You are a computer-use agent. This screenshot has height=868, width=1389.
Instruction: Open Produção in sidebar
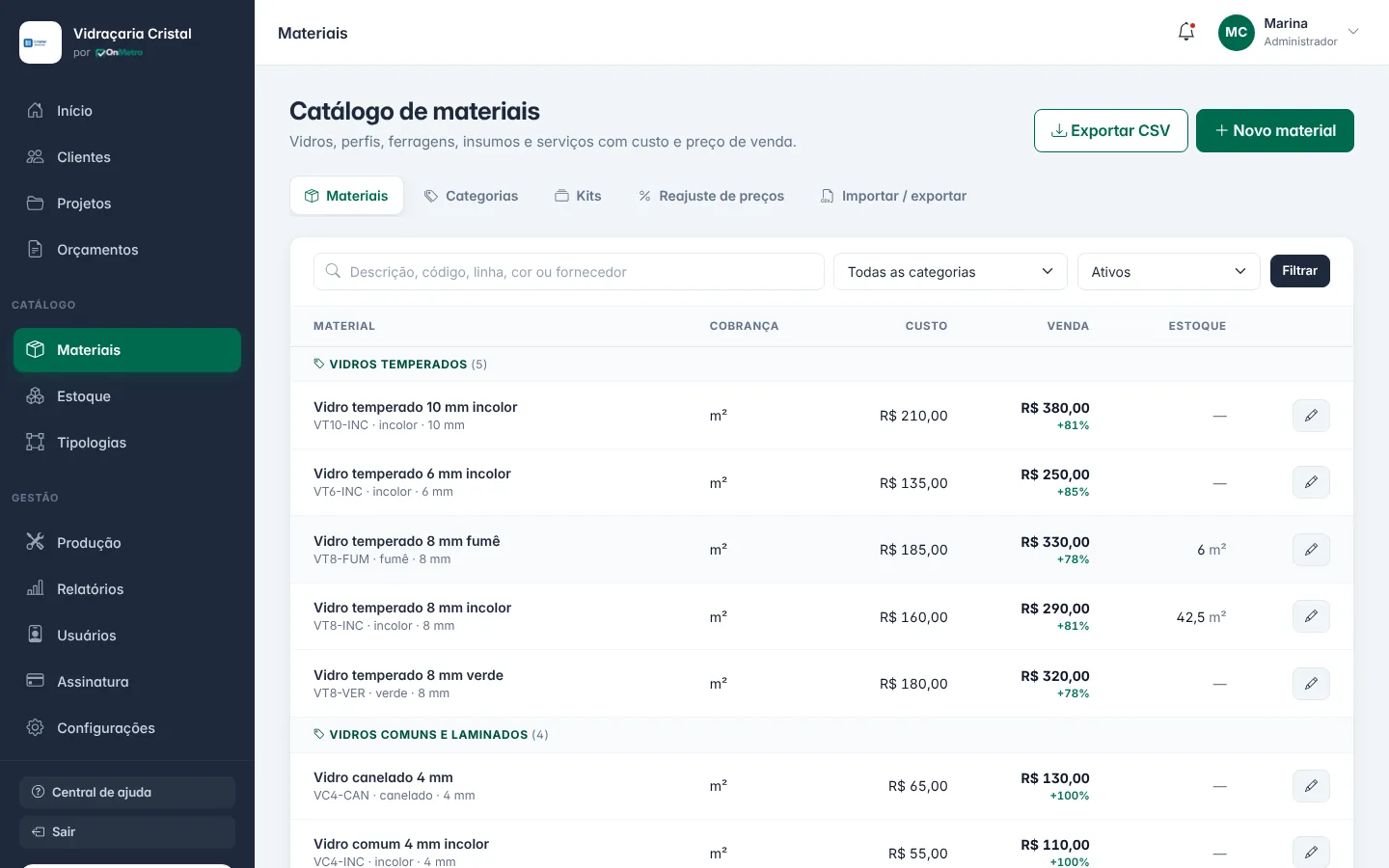tap(127, 543)
